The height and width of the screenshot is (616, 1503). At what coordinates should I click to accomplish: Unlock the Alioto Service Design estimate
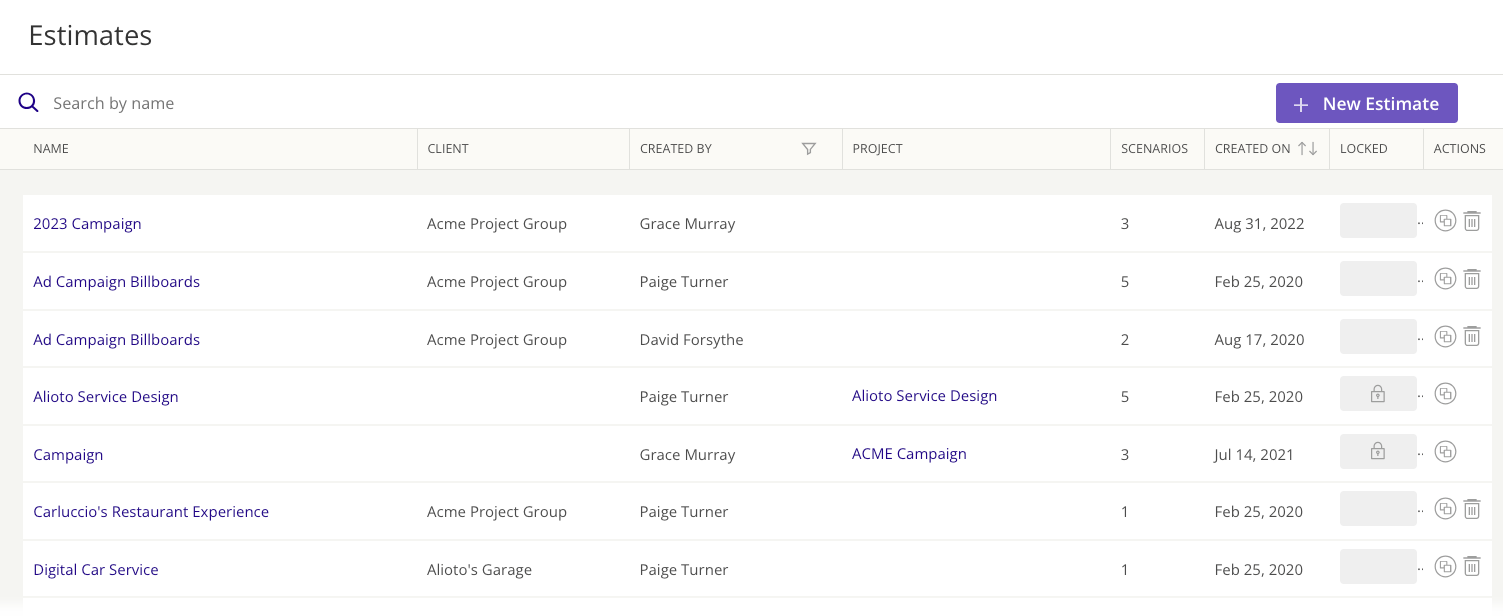[1378, 394]
